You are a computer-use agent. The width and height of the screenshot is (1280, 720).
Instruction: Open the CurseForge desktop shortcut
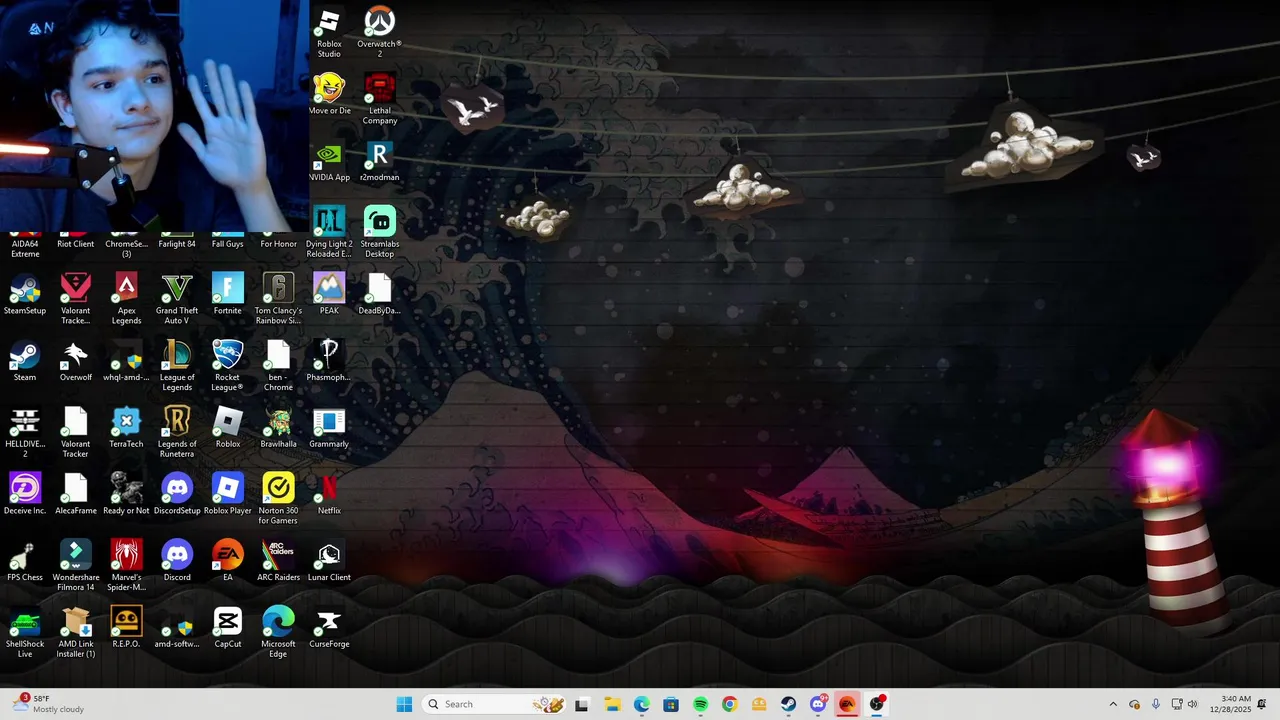(x=329, y=628)
